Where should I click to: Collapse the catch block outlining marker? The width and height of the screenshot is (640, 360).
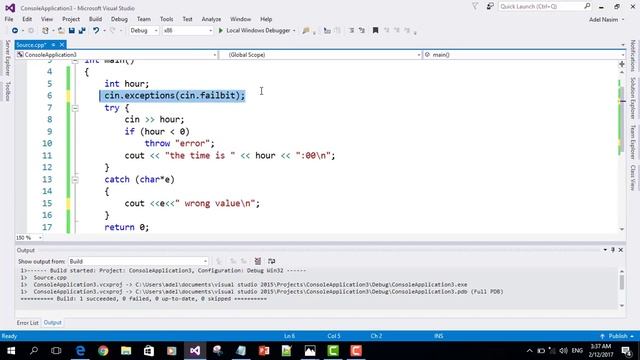(75, 179)
